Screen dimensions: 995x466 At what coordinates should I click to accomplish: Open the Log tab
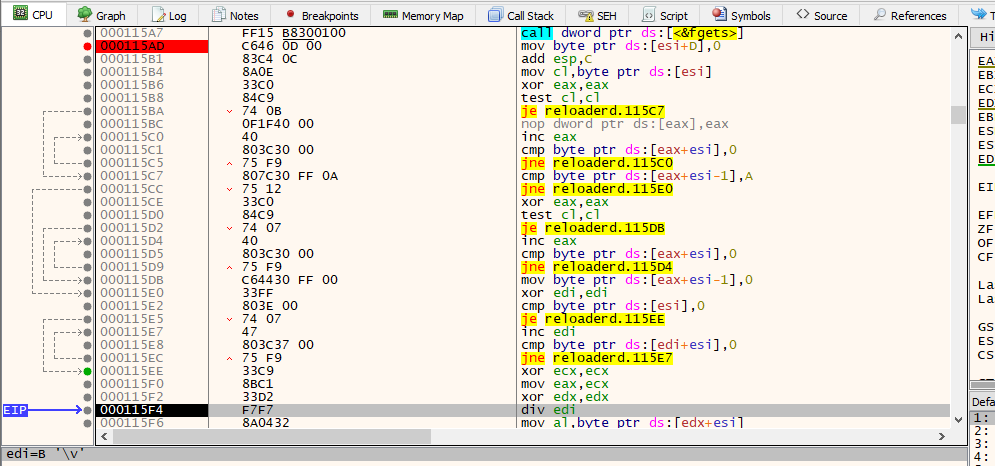pyautogui.click(x=169, y=15)
